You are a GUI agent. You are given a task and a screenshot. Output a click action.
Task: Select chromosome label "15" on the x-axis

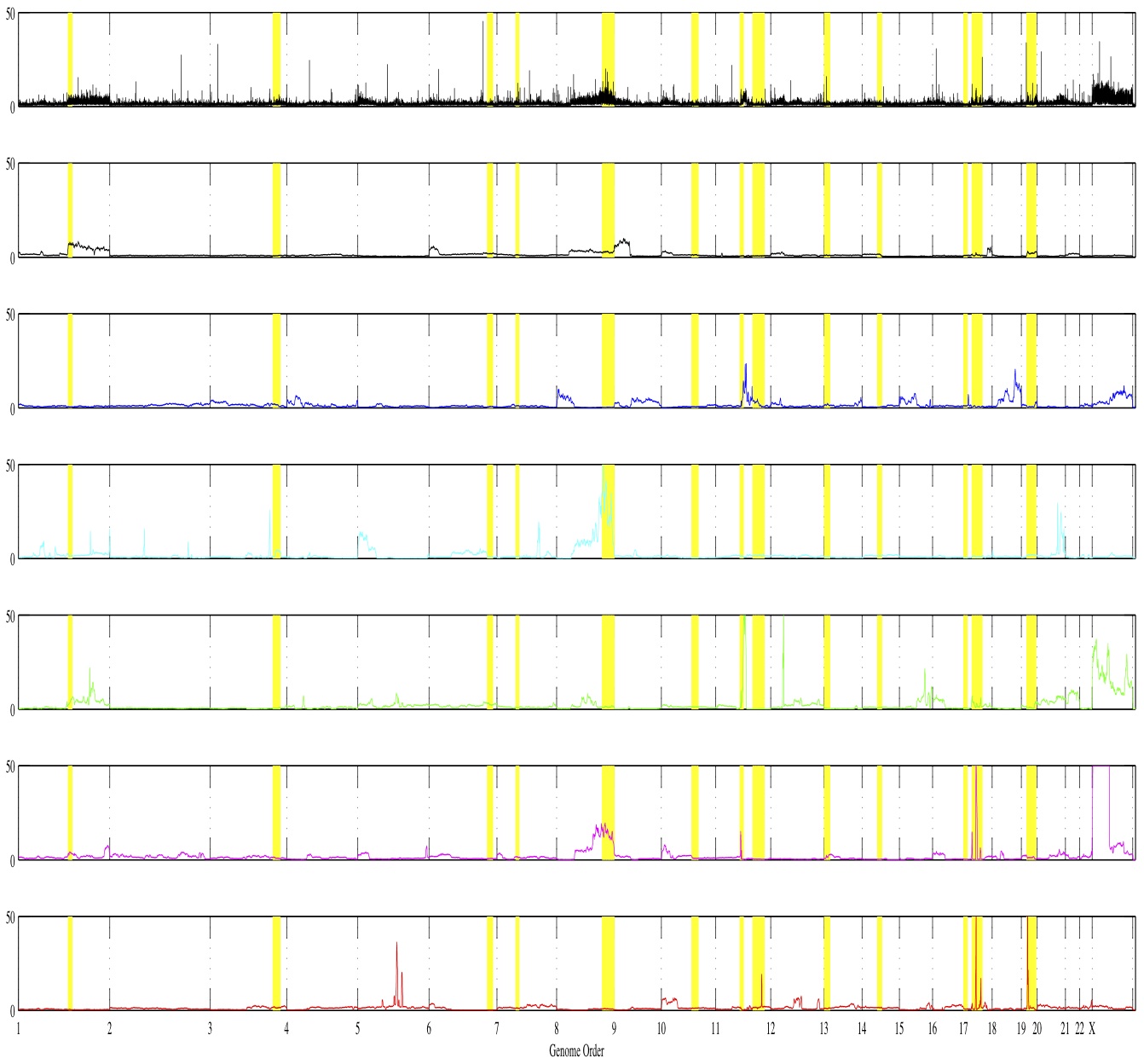coord(899,1028)
